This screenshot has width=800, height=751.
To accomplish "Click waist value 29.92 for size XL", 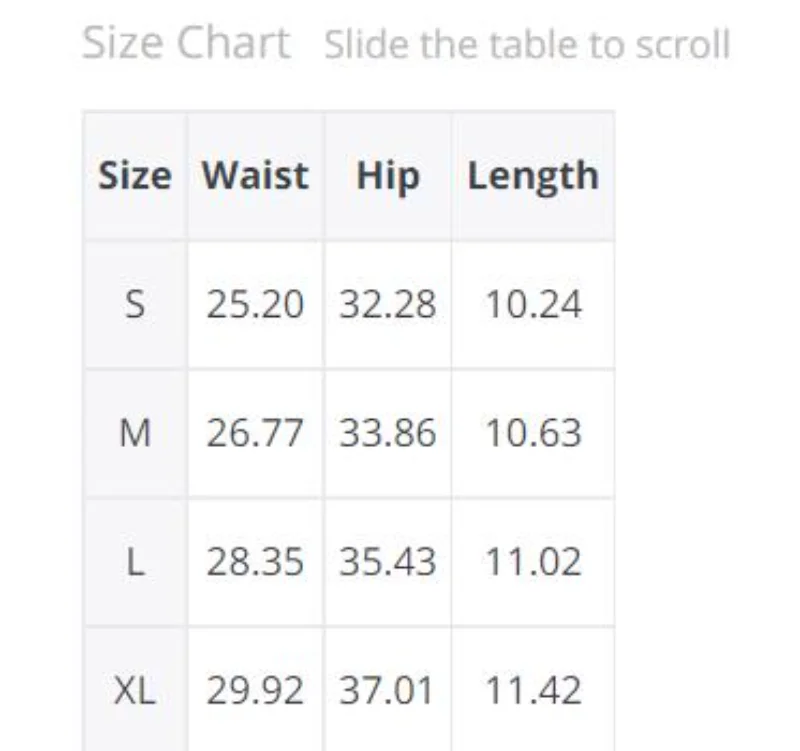I will (x=255, y=690).
